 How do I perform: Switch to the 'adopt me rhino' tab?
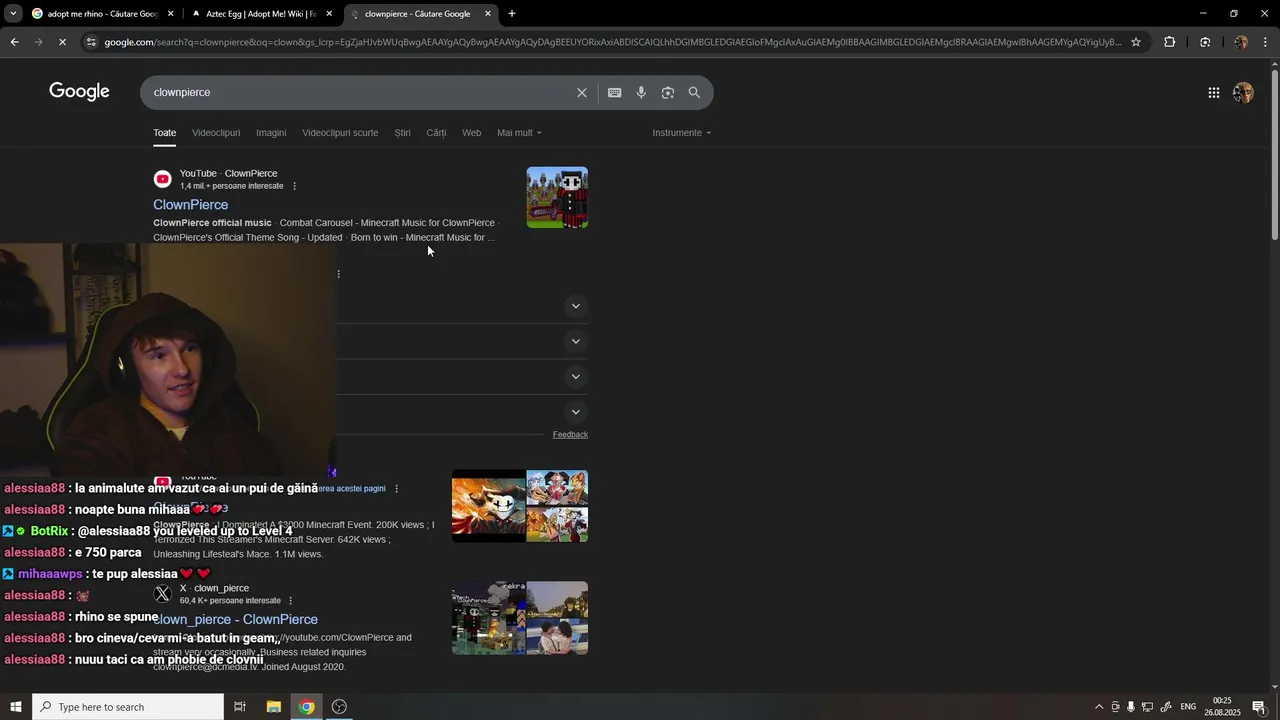click(x=103, y=14)
